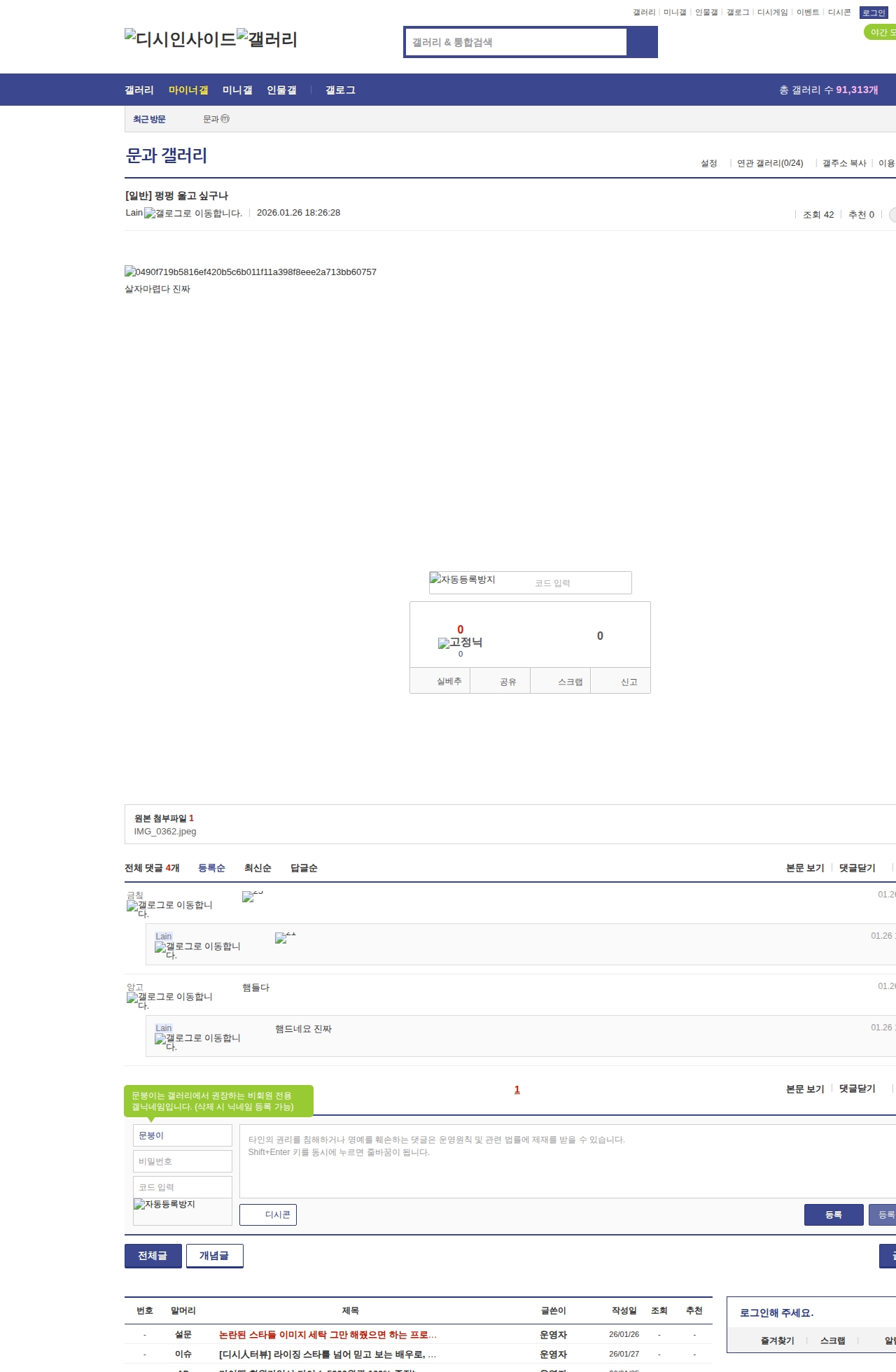Click the small 갤러리 link in the top utility menu
Viewport: 896px width, 1372px height.
click(644, 13)
